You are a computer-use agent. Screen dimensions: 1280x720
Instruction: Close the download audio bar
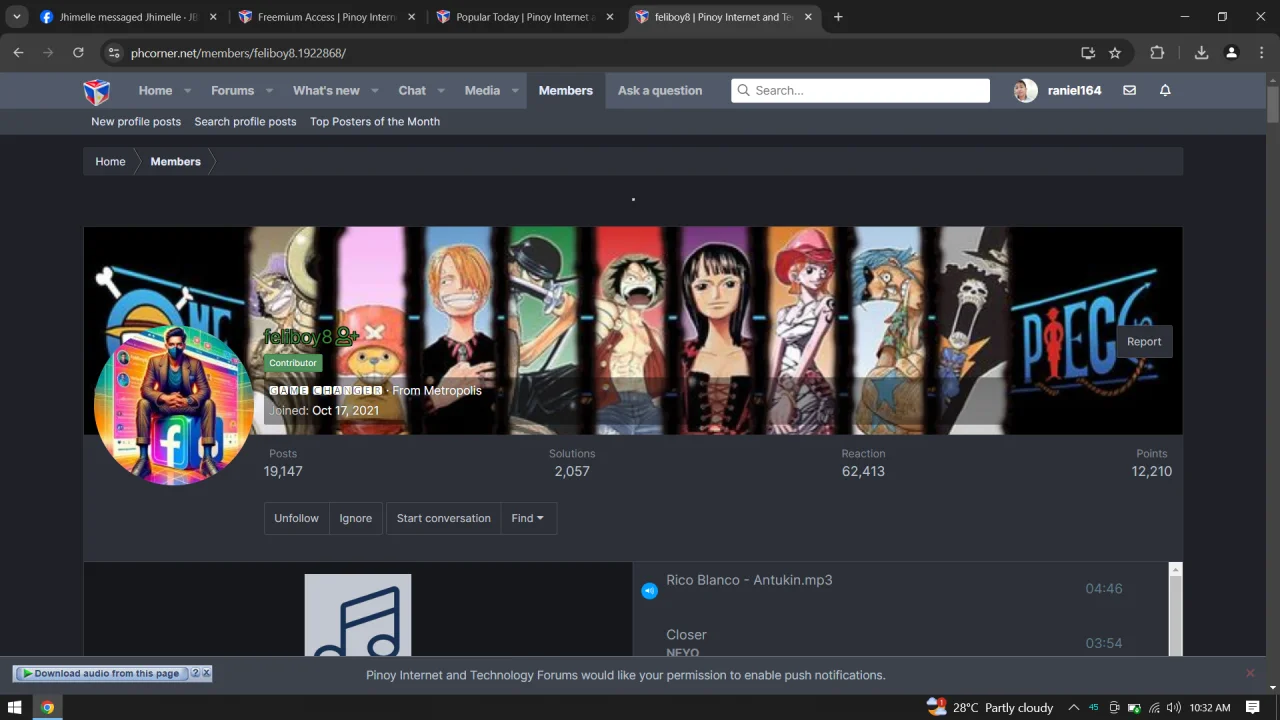[x=206, y=673]
